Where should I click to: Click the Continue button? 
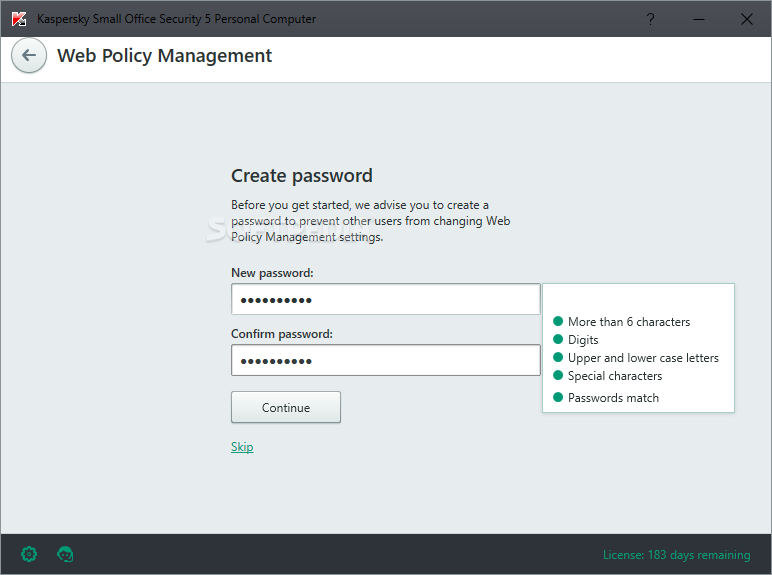pyautogui.click(x=286, y=407)
